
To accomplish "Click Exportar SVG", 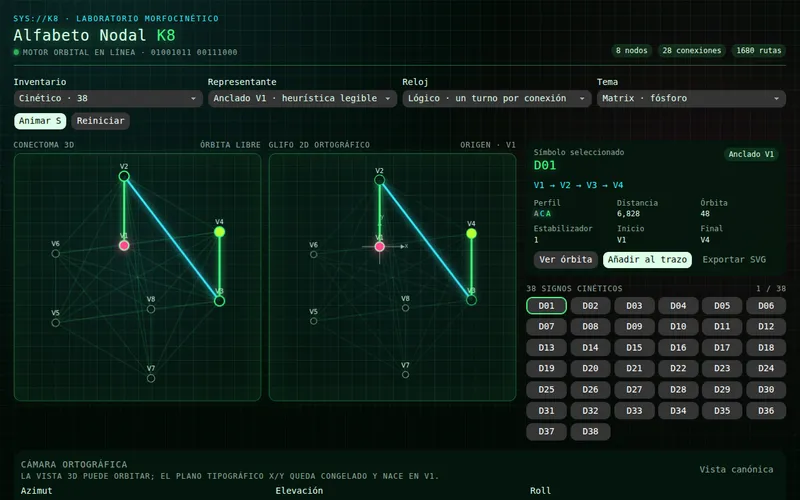I will click(x=734, y=260).
